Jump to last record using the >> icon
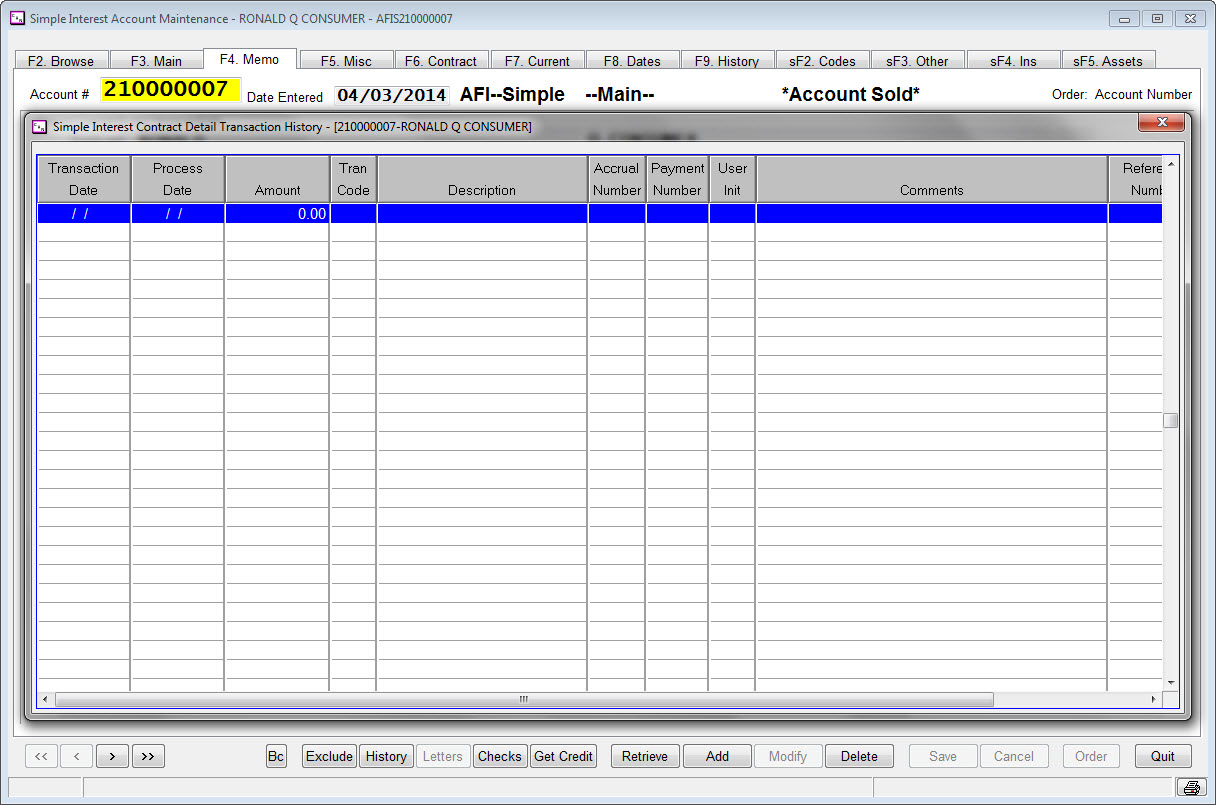This screenshot has width=1216, height=805. click(x=148, y=756)
